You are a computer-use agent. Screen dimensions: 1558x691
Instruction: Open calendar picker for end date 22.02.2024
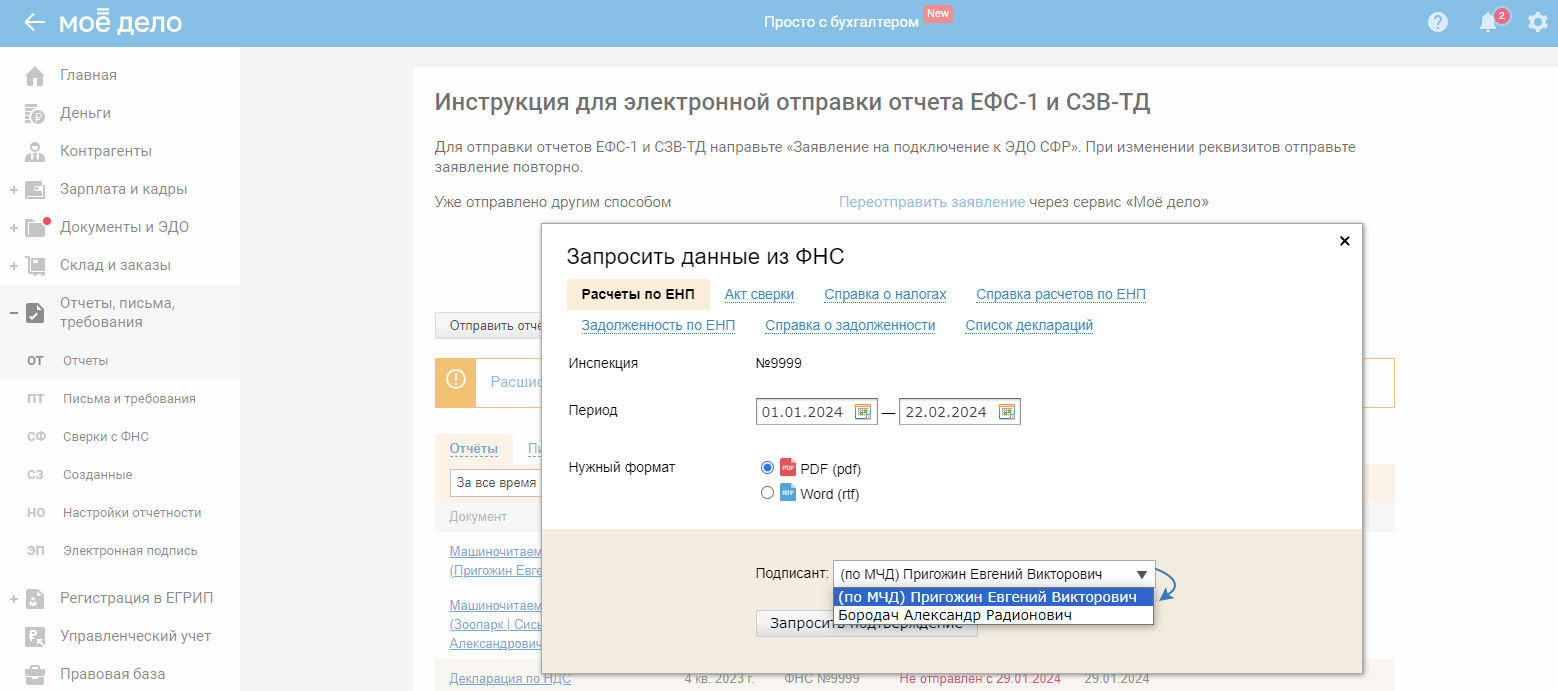(x=1007, y=412)
